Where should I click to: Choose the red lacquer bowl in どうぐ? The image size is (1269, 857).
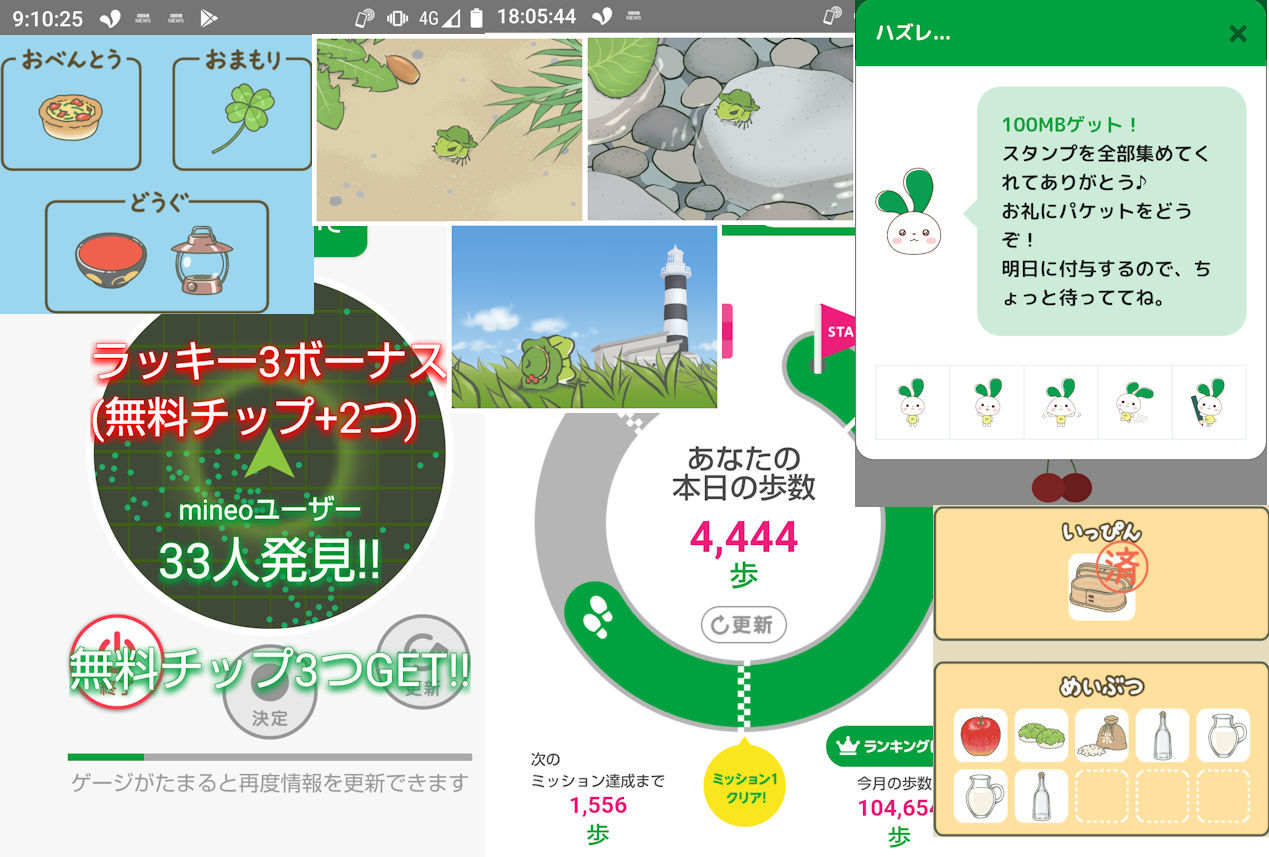pyautogui.click(x=111, y=262)
